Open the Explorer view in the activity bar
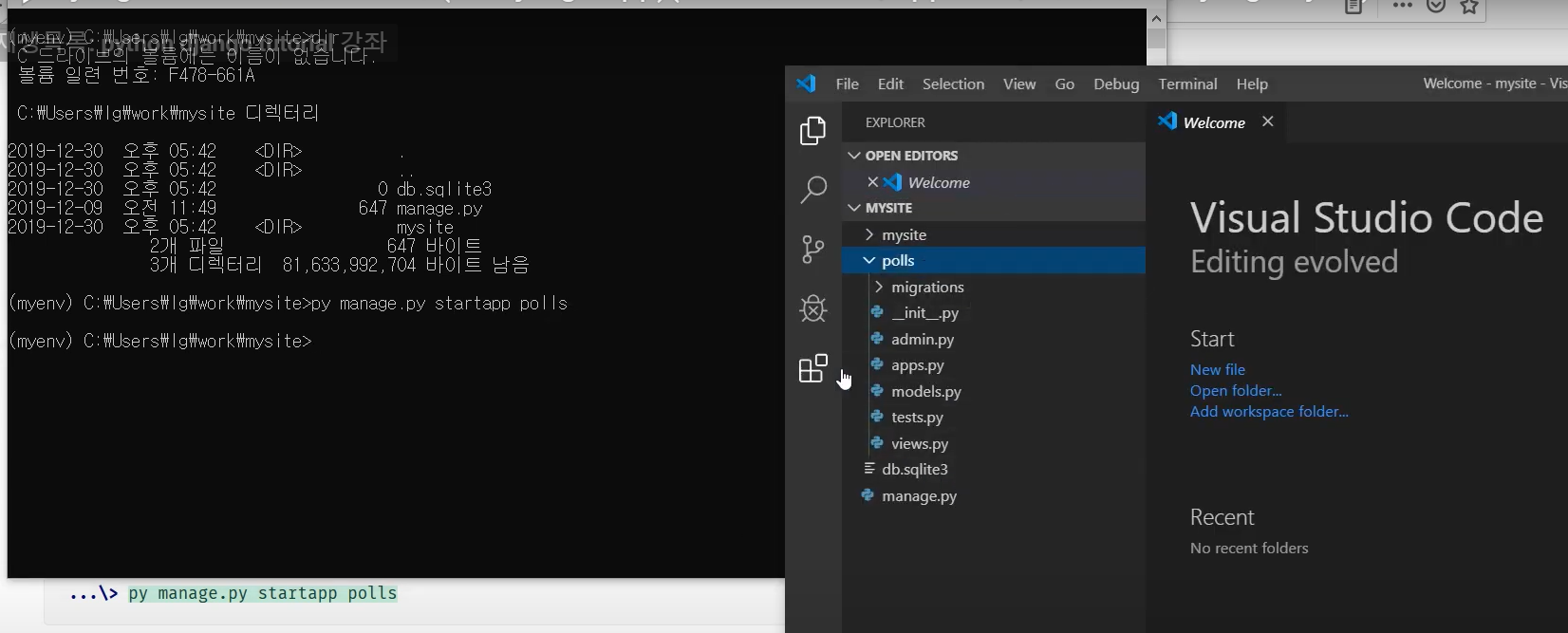The height and width of the screenshot is (633, 1568). pyautogui.click(x=812, y=130)
